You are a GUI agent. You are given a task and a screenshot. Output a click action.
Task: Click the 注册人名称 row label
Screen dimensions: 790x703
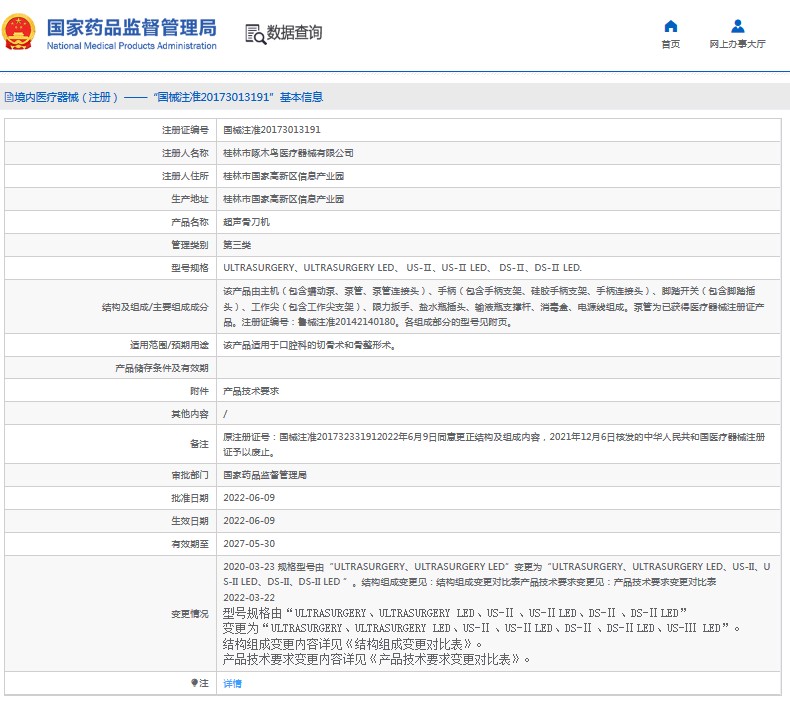click(x=185, y=153)
